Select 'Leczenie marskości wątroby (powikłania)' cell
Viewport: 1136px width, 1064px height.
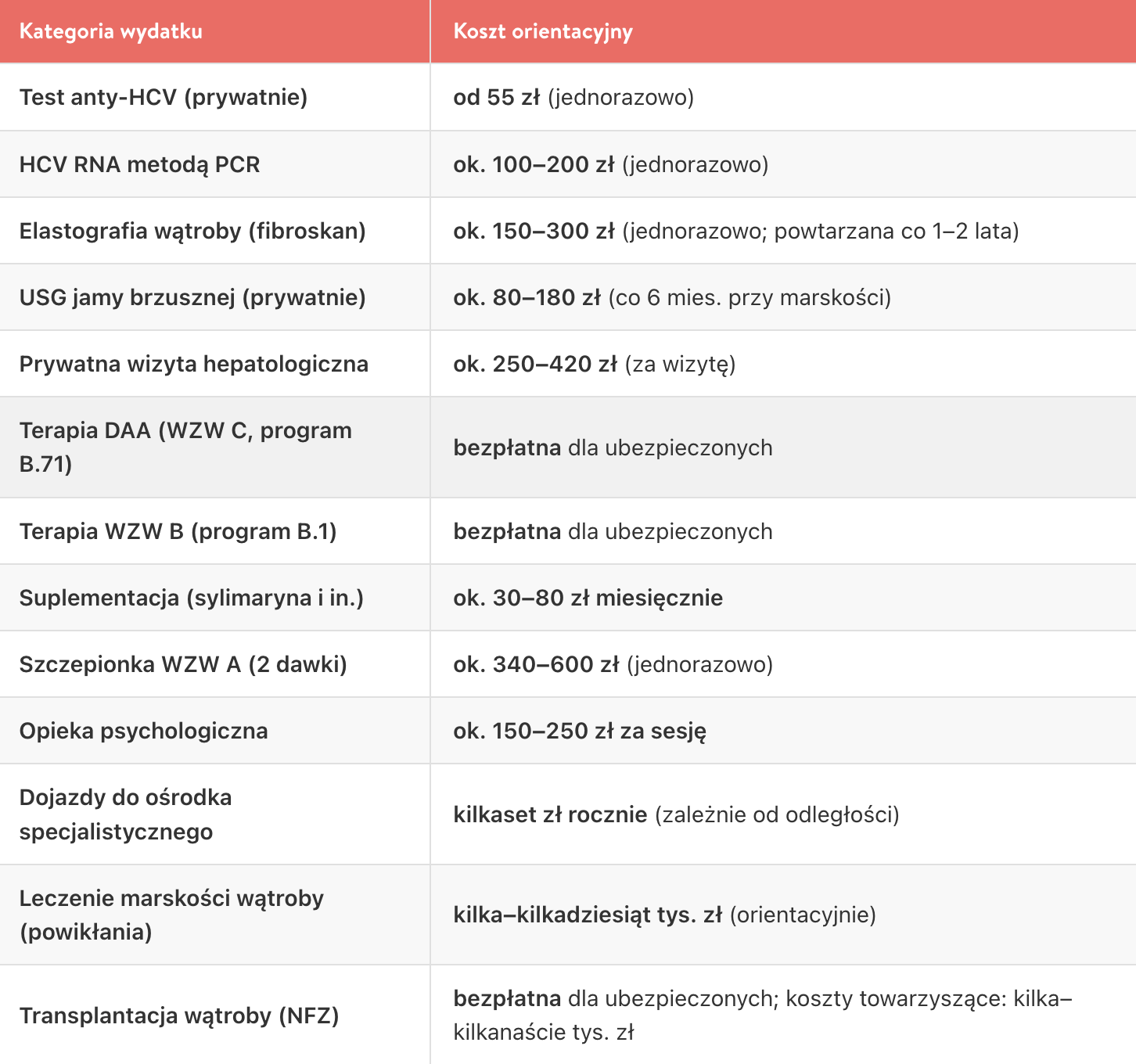(x=171, y=915)
